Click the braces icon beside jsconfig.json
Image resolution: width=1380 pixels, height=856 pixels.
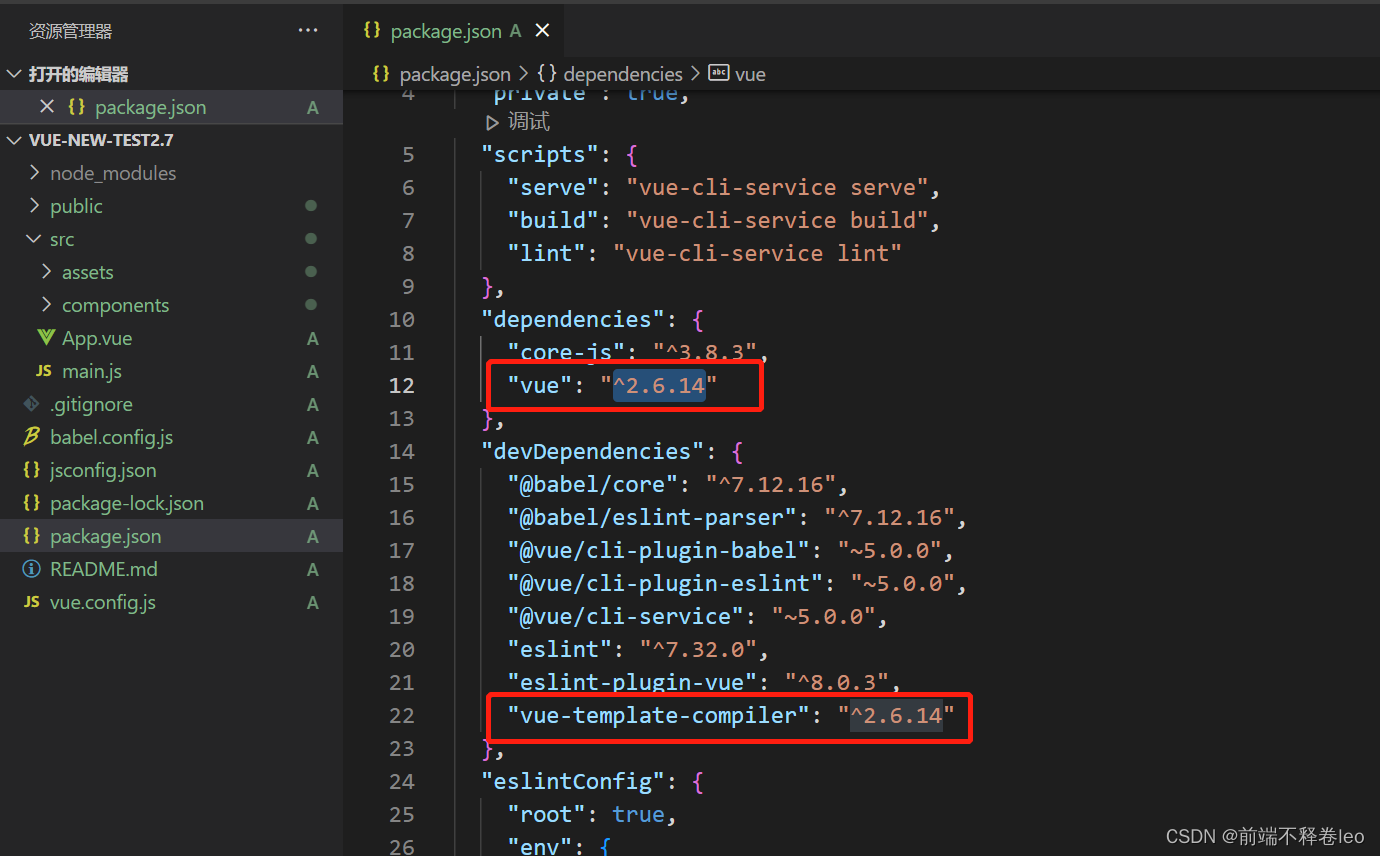point(31,470)
